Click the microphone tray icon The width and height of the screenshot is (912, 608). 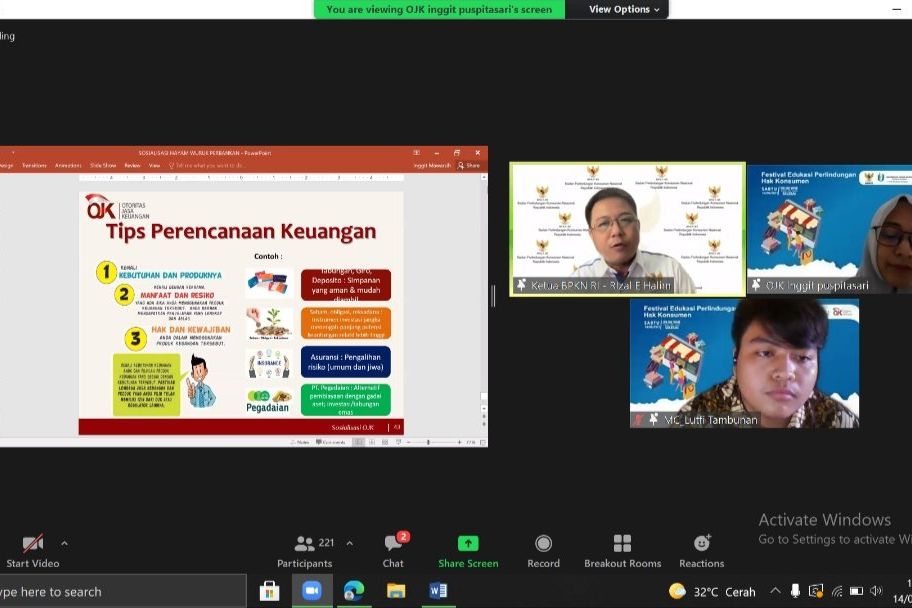[x=795, y=591]
